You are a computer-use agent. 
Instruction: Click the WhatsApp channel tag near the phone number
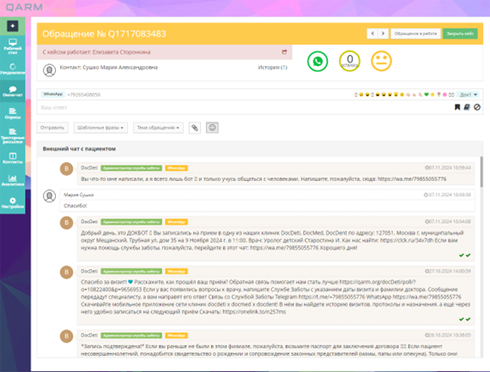(53, 94)
